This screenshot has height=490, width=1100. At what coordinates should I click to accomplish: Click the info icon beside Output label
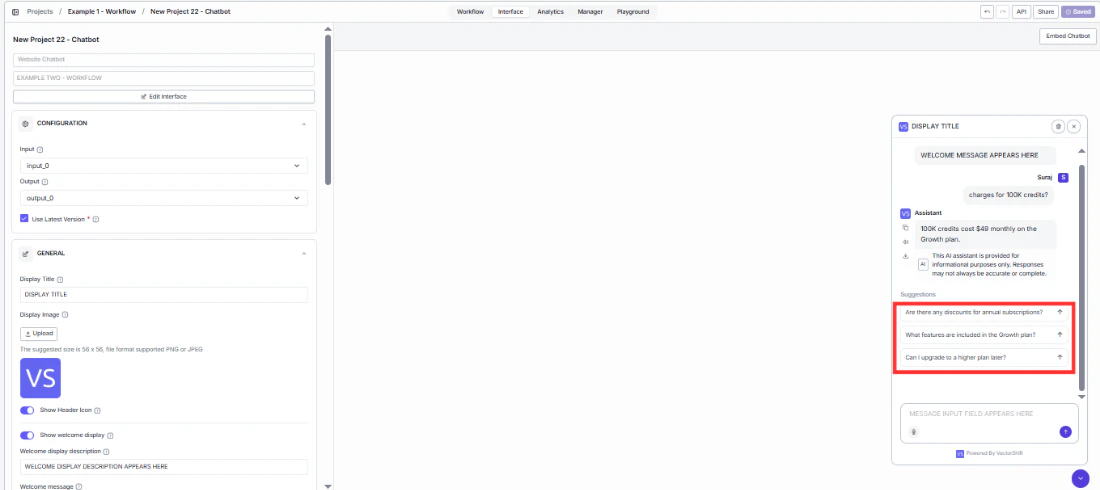(x=45, y=182)
